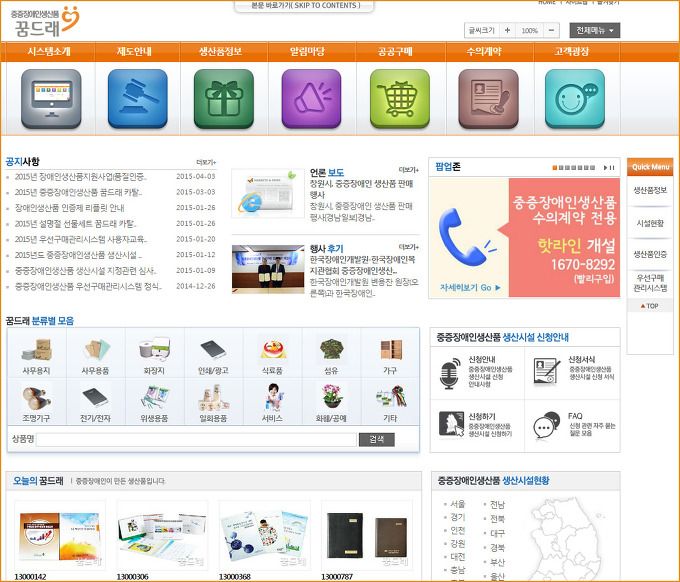Open the green gift box 생산품정보 icon
The image size is (680, 582).
coord(224,99)
